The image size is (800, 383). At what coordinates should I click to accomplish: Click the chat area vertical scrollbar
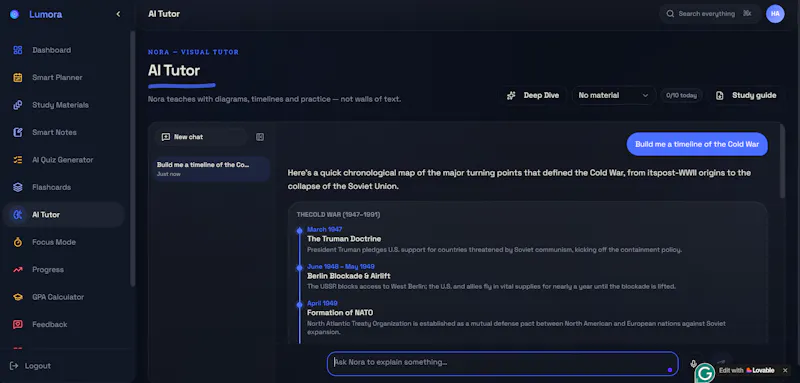click(783, 161)
